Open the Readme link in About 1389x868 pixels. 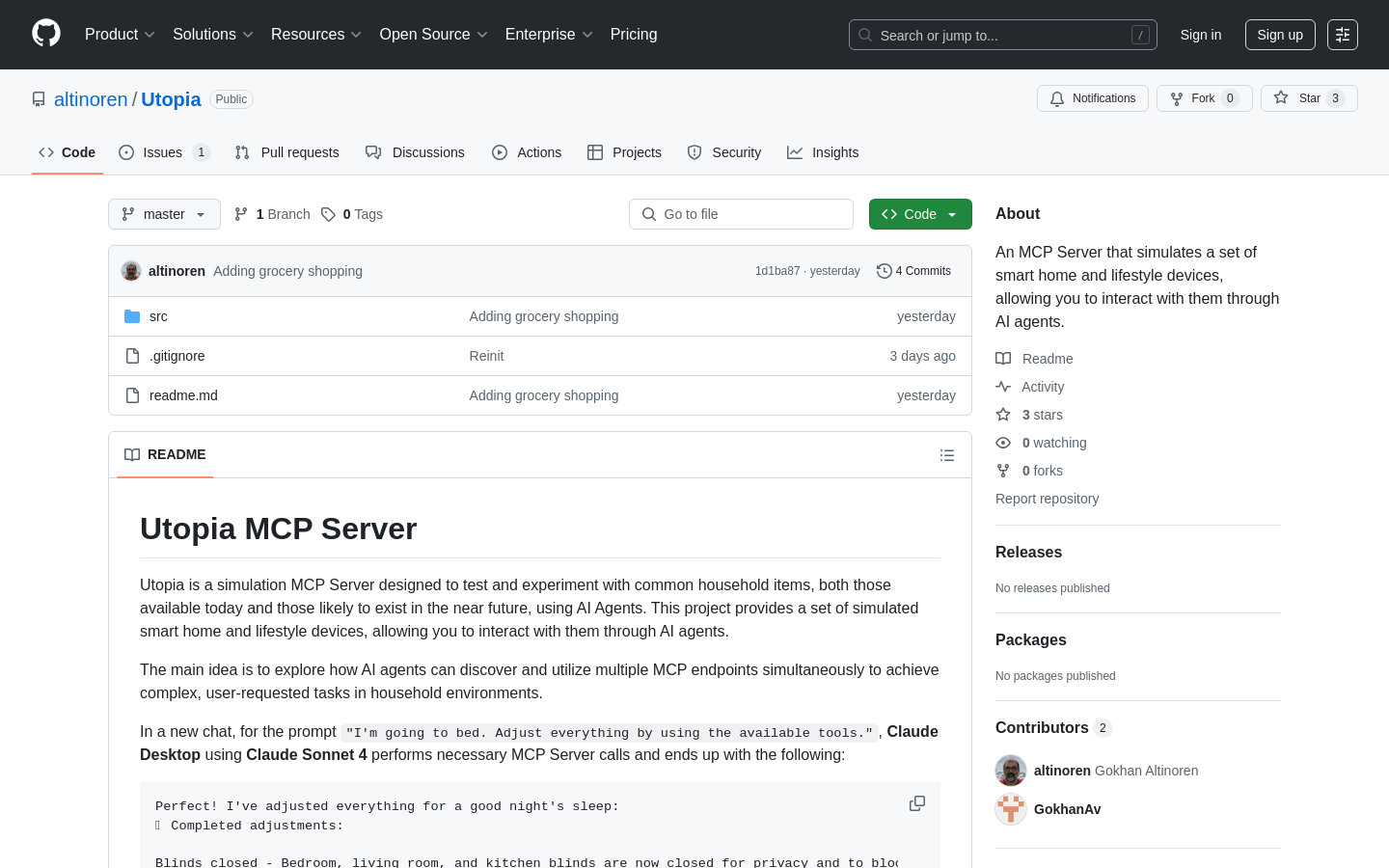1034,359
